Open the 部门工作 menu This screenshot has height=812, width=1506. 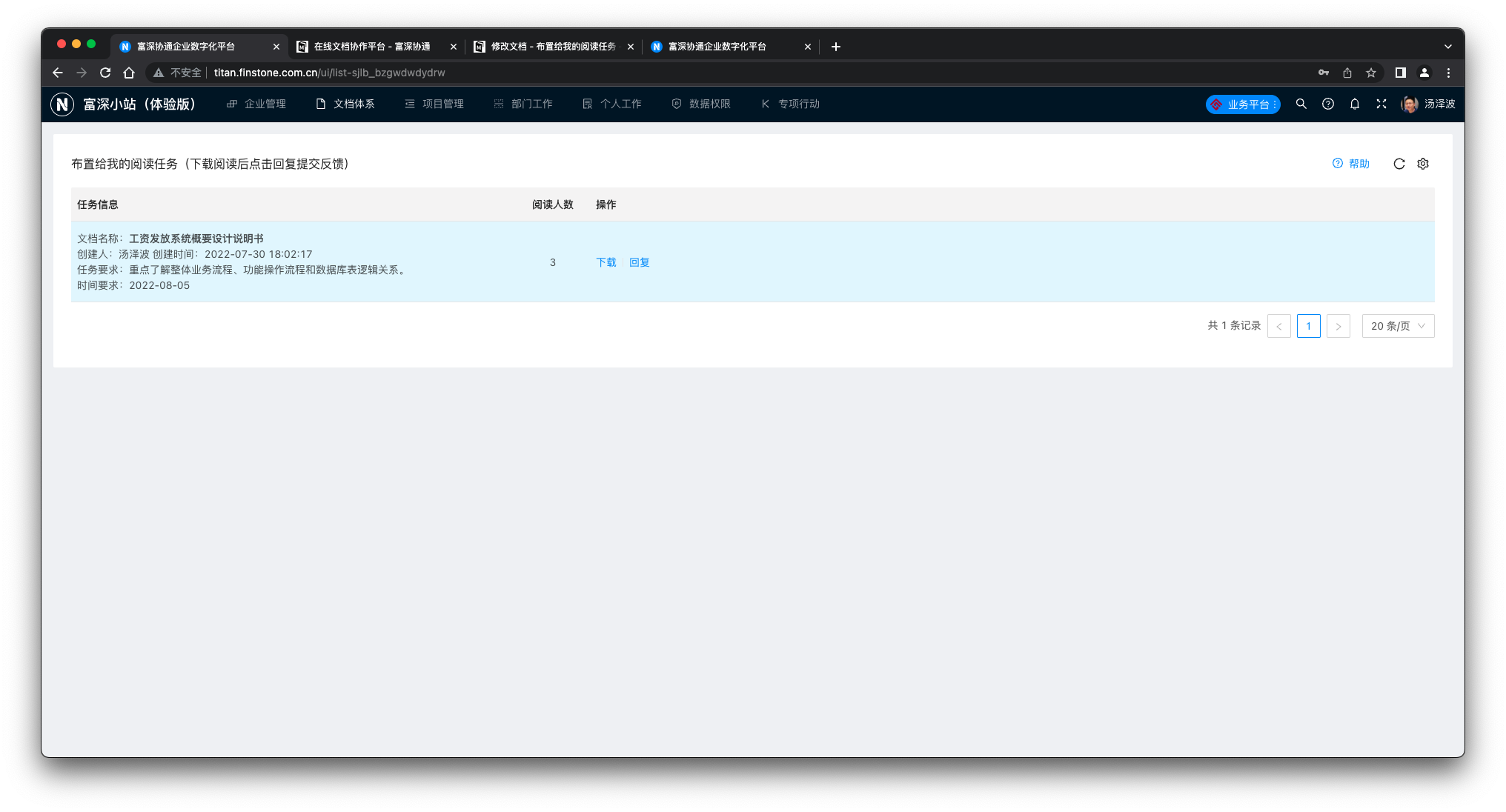point(523,104)
